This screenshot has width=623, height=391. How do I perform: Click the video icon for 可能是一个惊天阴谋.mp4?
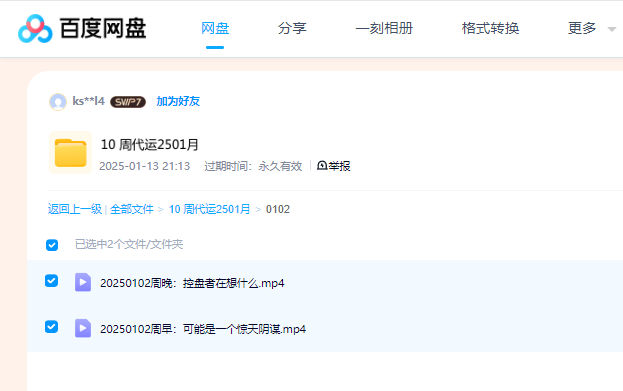click(x=83, y=328)
